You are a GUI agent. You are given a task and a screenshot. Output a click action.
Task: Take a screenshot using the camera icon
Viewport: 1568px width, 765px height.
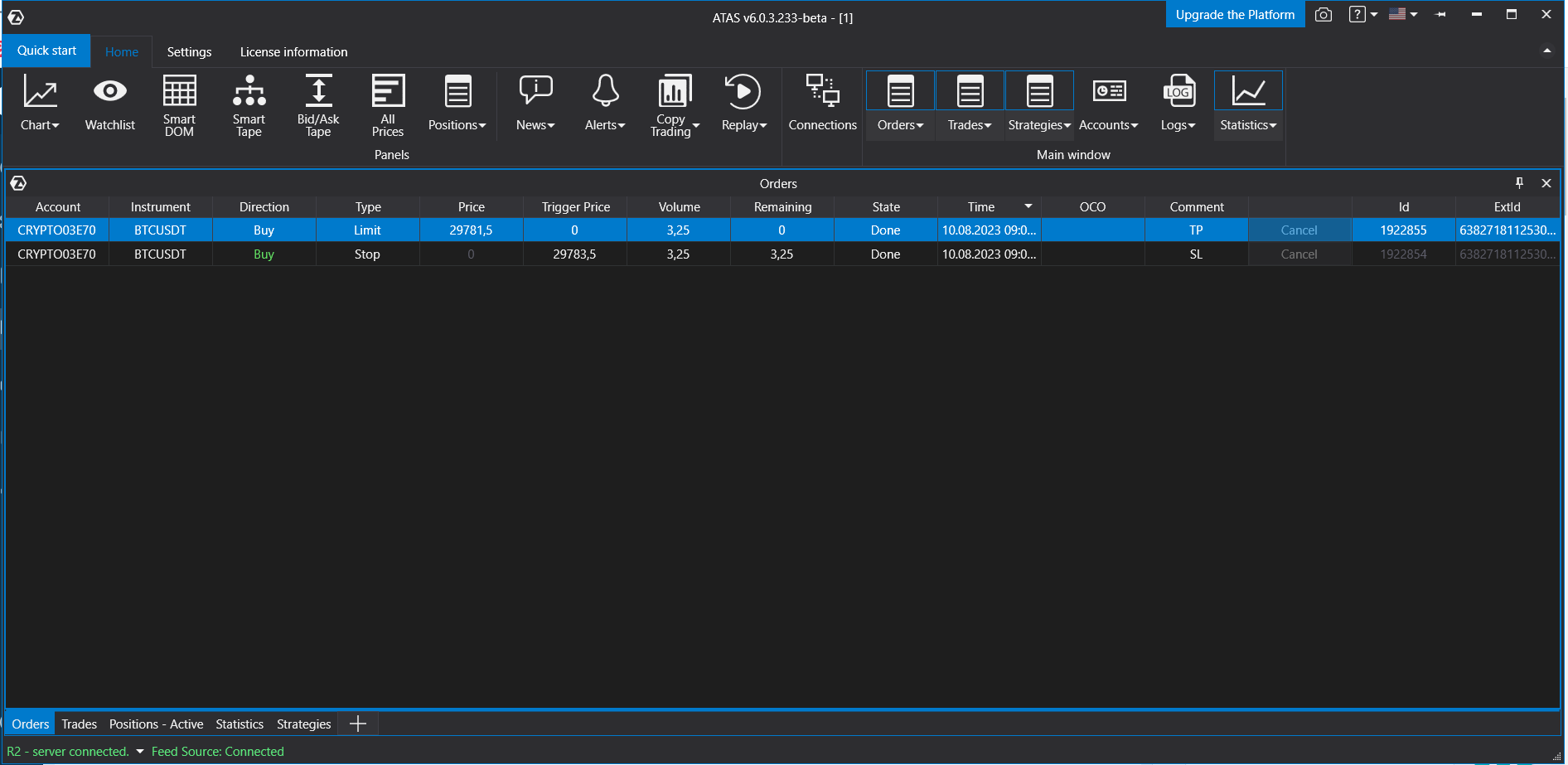[x=1323, y=14]
